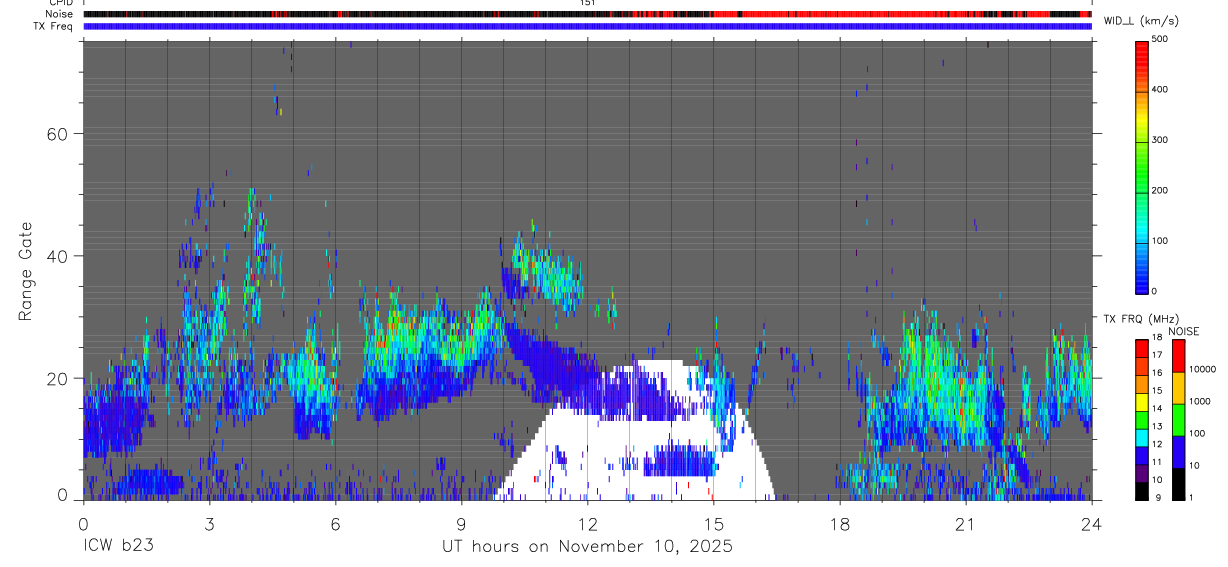Click the '10000' tick on the NOISE legend
This screenshot has height=567, width=1228.
(x=1202, y=369)
